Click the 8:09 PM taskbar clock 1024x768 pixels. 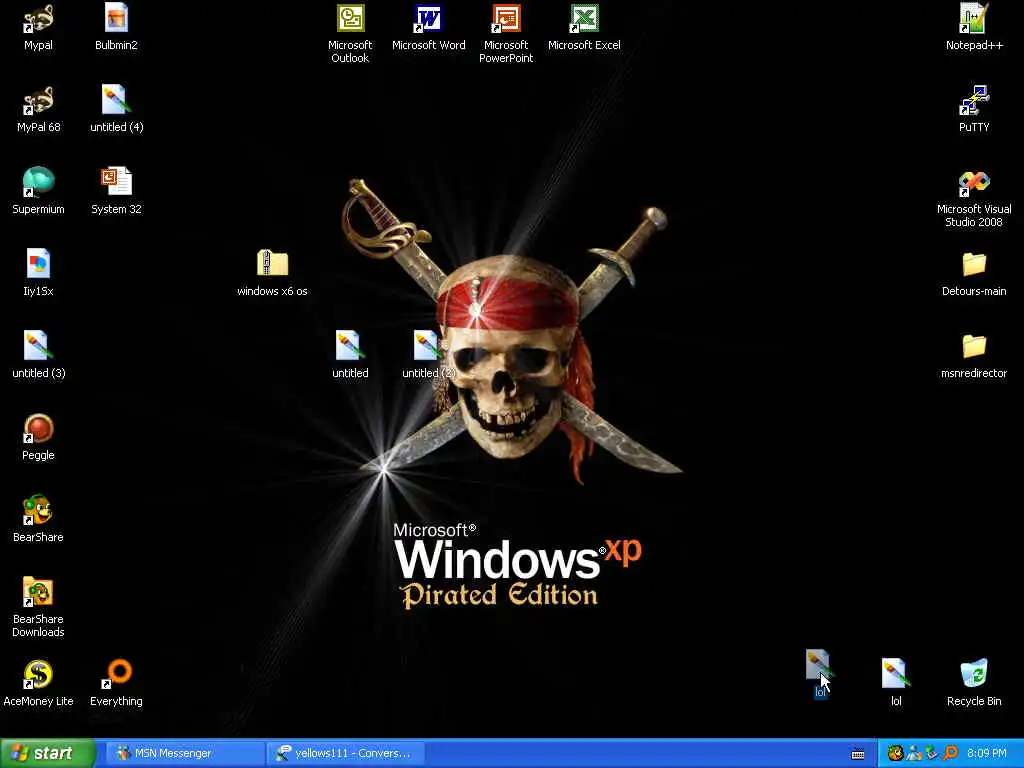point(987,753)
